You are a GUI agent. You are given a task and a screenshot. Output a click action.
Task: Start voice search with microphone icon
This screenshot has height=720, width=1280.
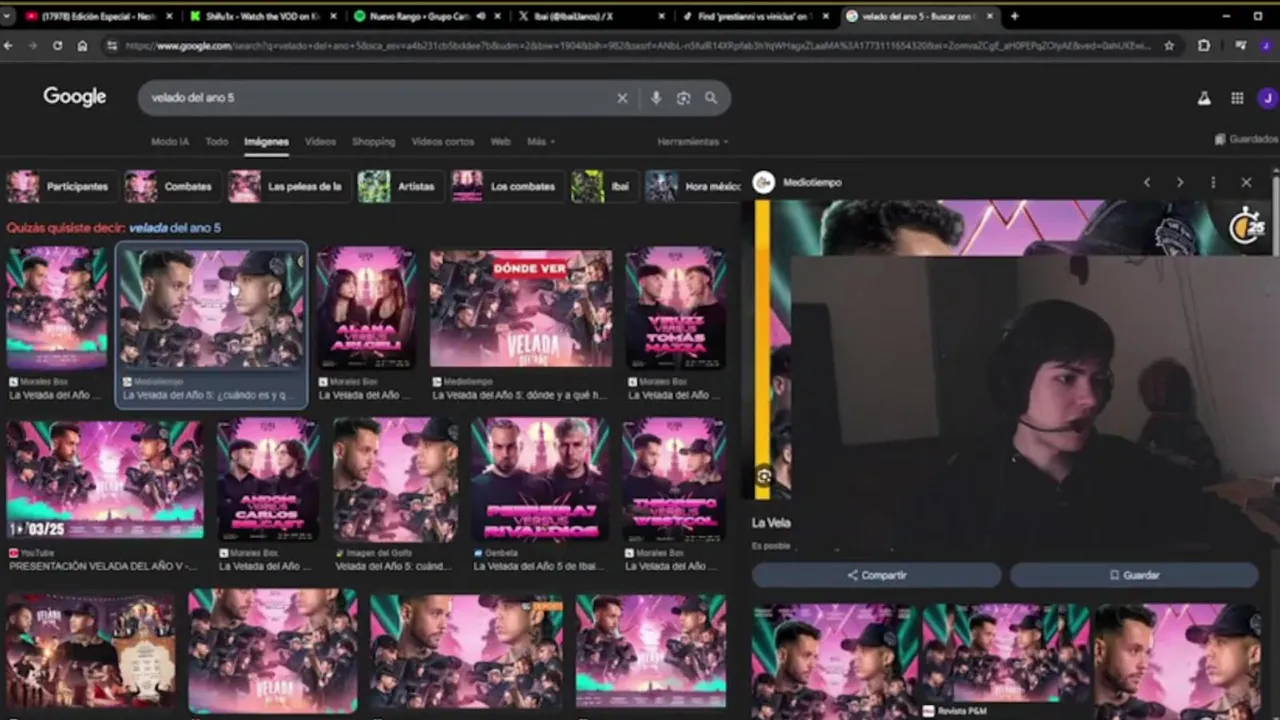(x=656, y=98)
